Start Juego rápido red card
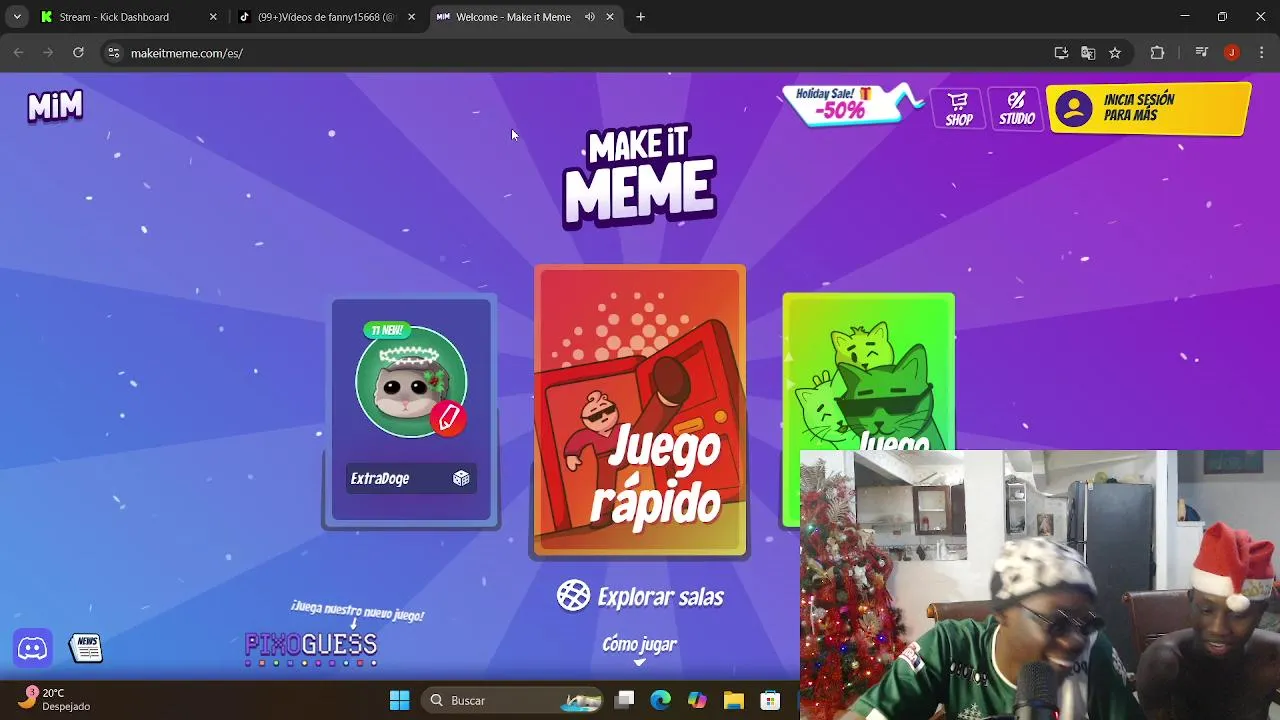1280x720 pixels. tap(640, 410)
